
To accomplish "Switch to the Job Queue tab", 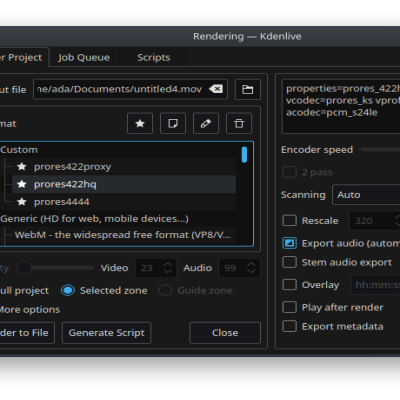I will click(x=84, y=57).
